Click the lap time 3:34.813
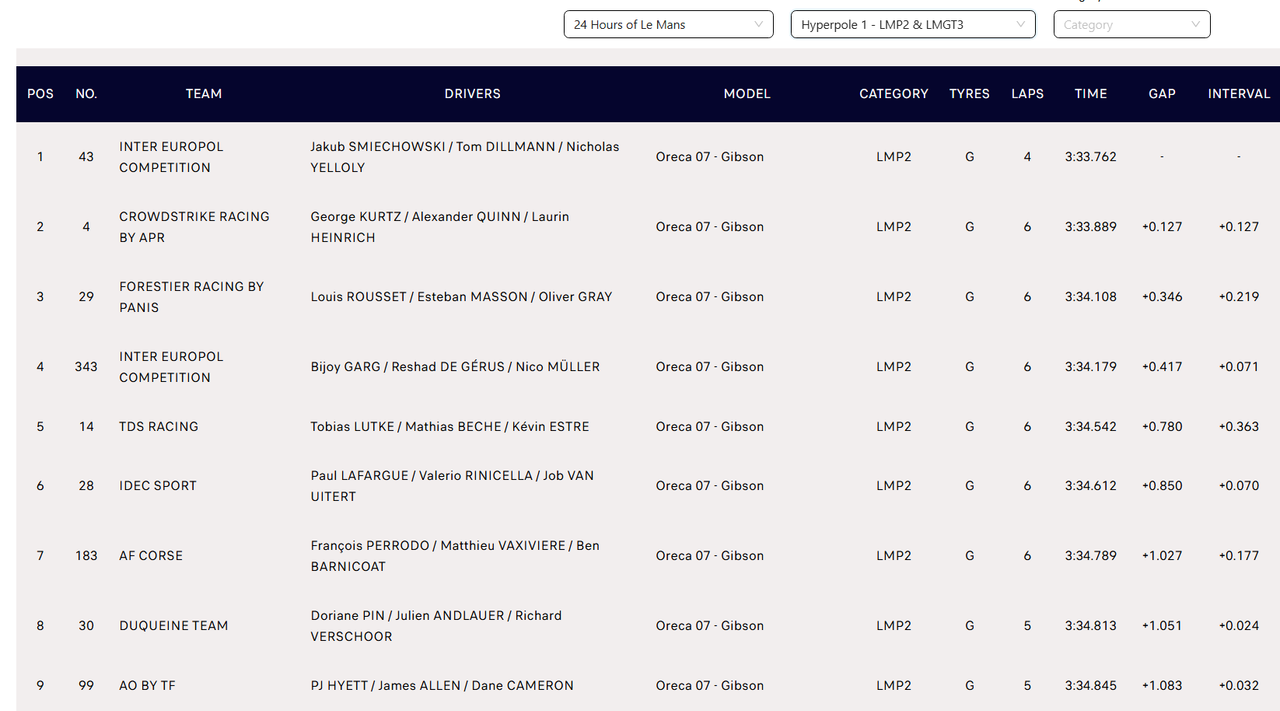Image resolution: width=1280 pixels, height=711 pixels. pyautogui.click(x=1091, y=626)
